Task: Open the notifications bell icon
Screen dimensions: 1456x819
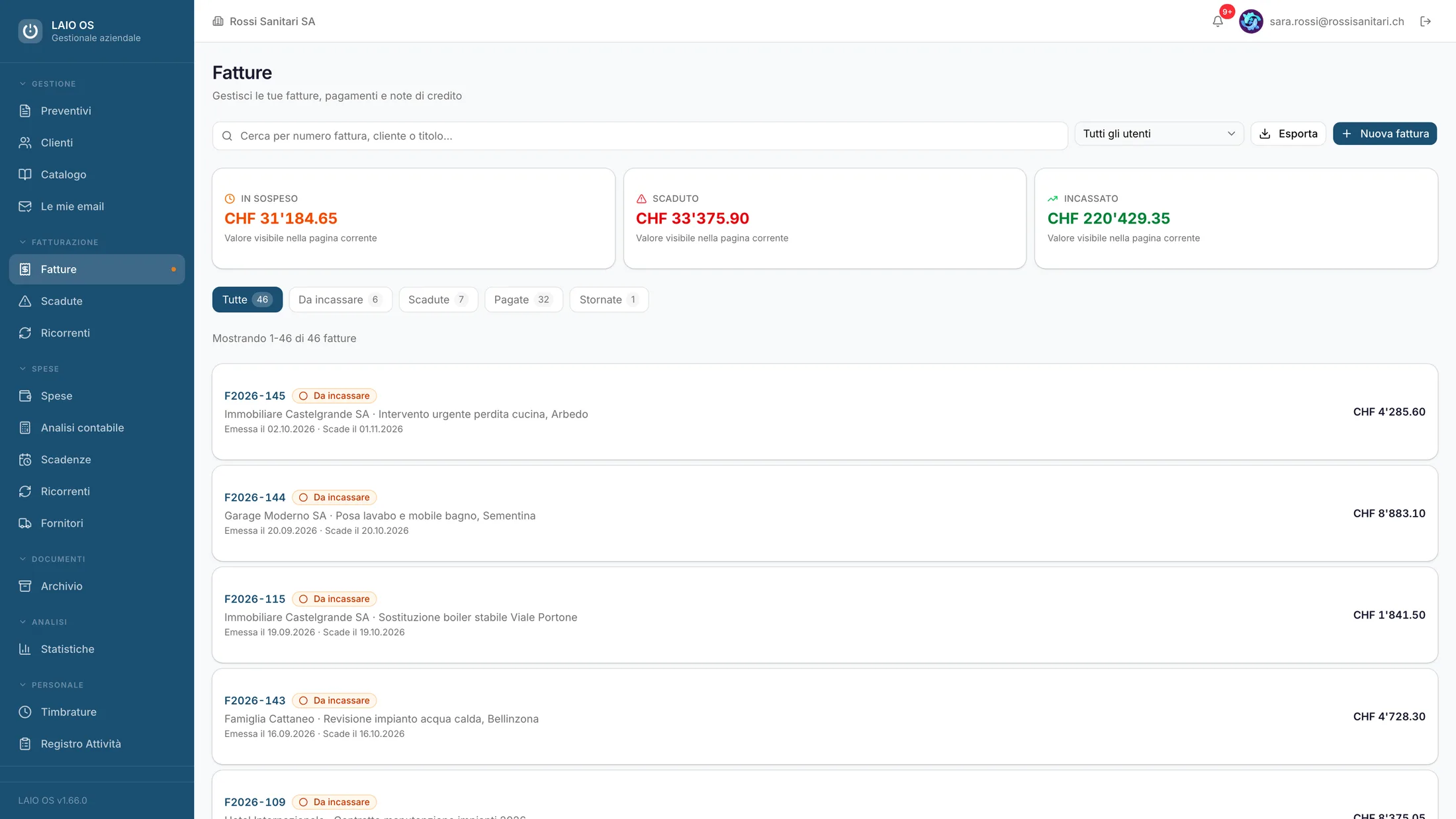Action: (1217, 21)
